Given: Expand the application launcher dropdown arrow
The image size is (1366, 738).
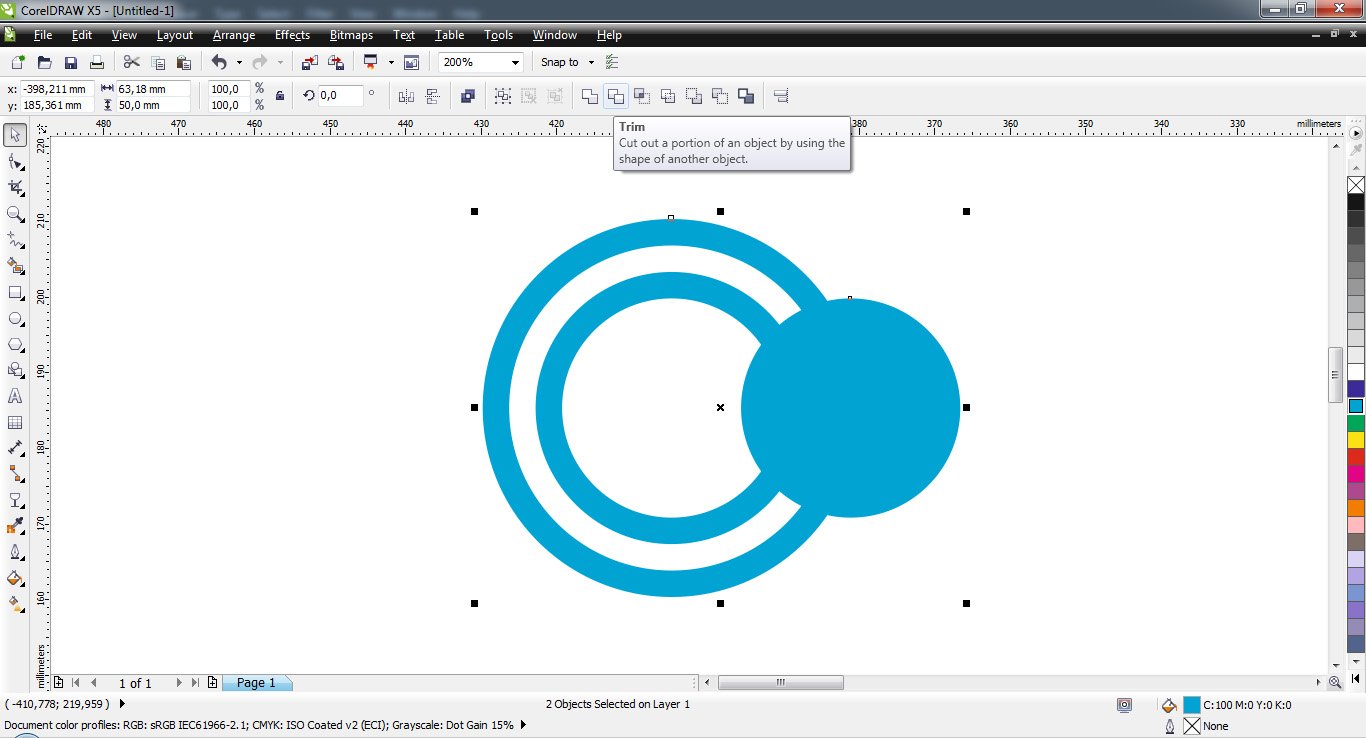Looking at the screenshot, I should click(x=391, y=62).
